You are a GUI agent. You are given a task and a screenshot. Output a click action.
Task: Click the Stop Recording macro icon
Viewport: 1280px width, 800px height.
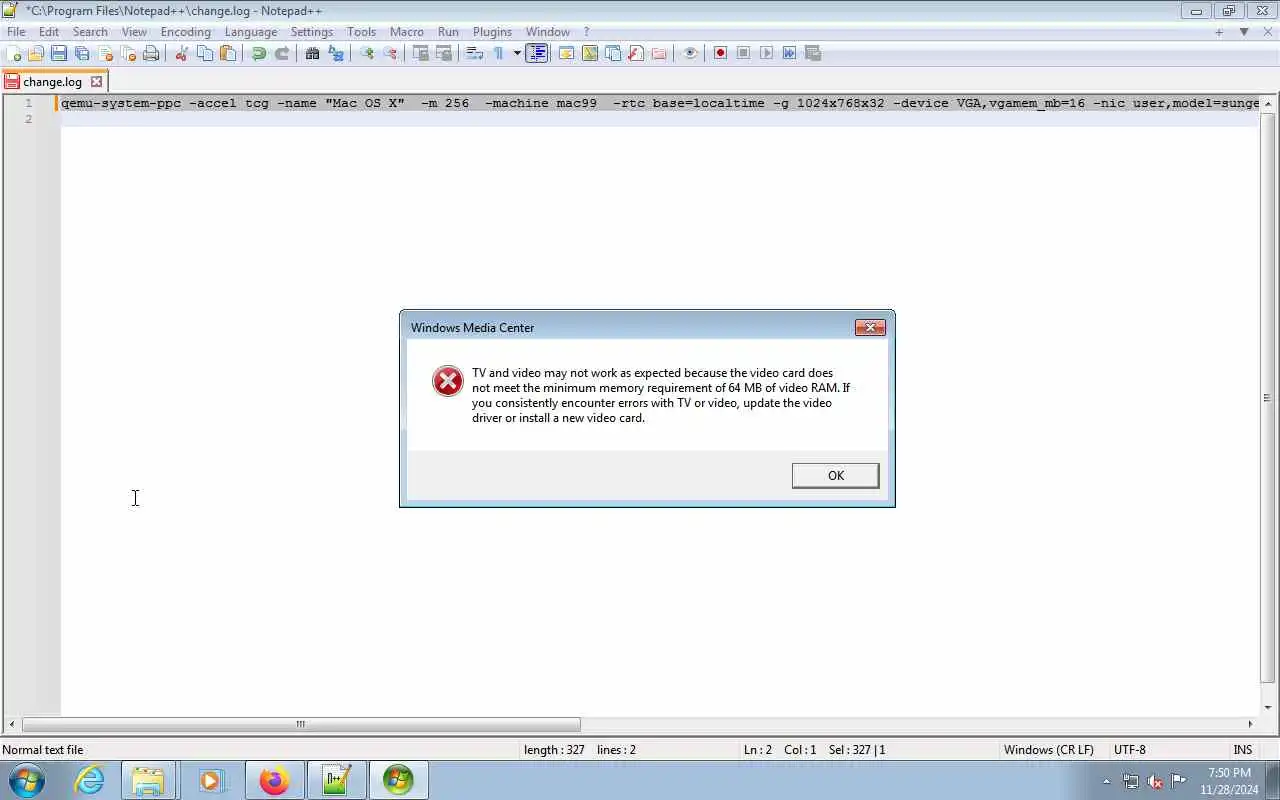click(743, 53)
